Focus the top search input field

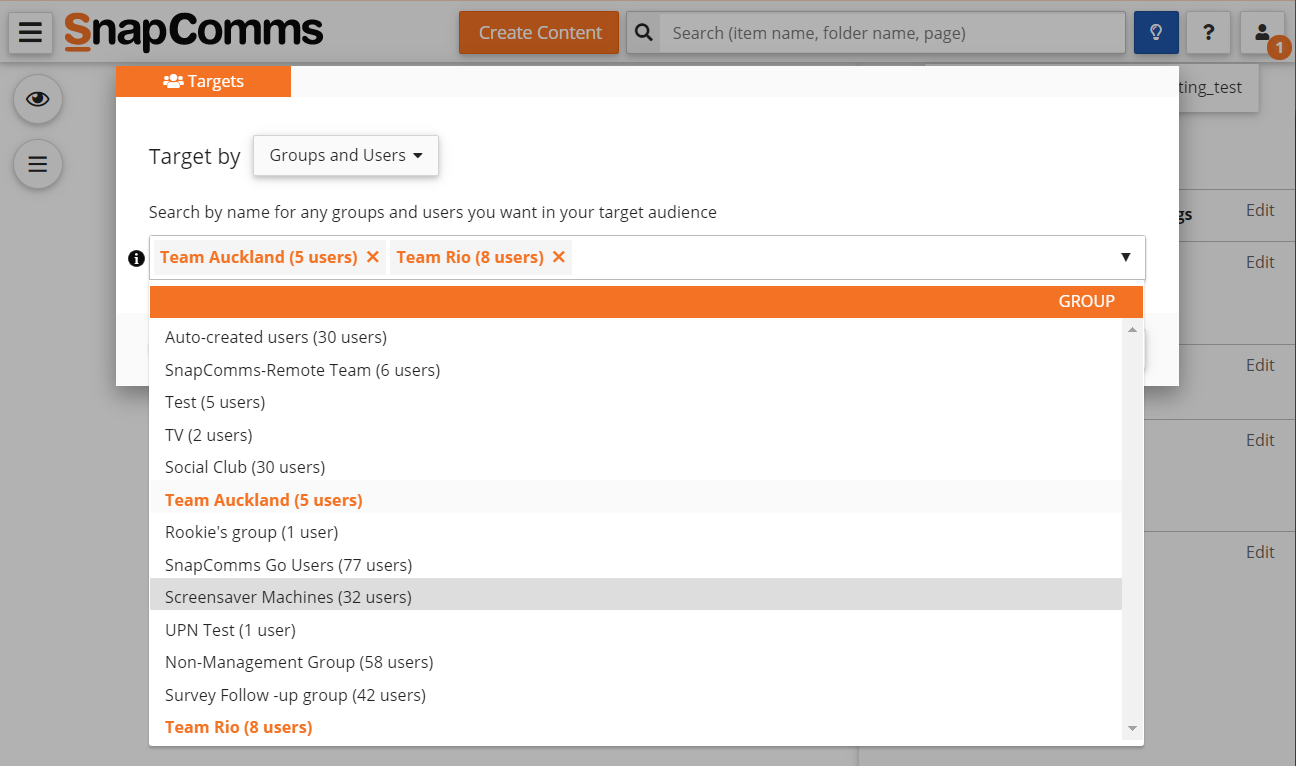pyautogui.click(x=894, y=33)
